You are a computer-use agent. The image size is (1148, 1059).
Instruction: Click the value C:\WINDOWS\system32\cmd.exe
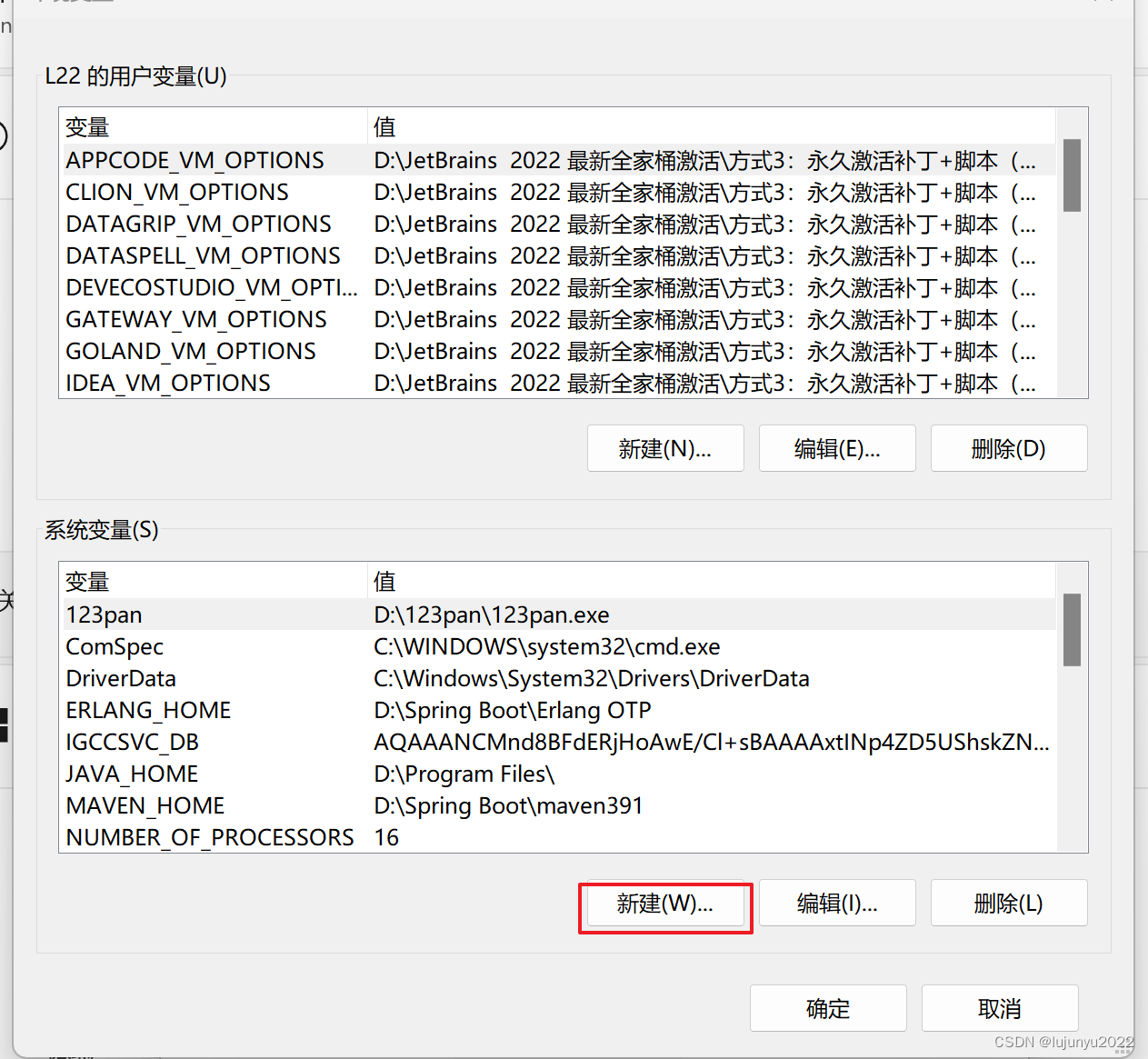[547, 646]
